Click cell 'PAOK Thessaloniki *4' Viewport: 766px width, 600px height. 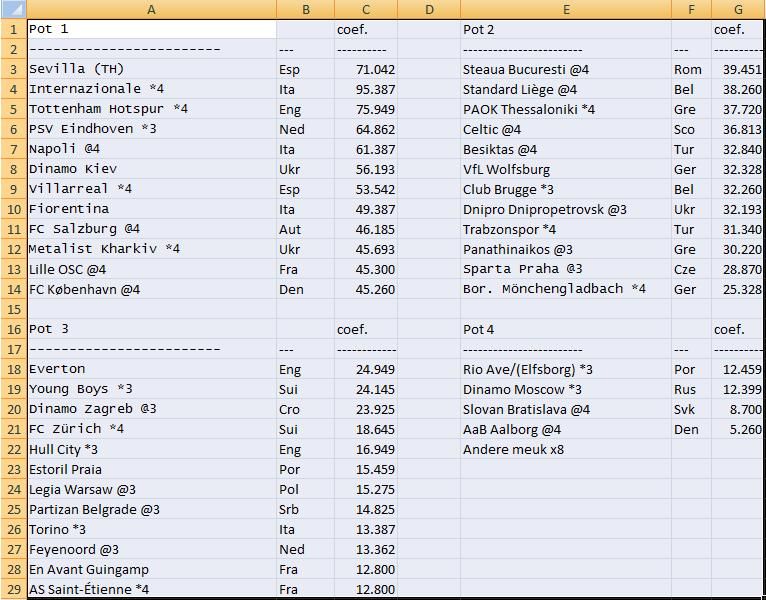click(x=566, y=109)
